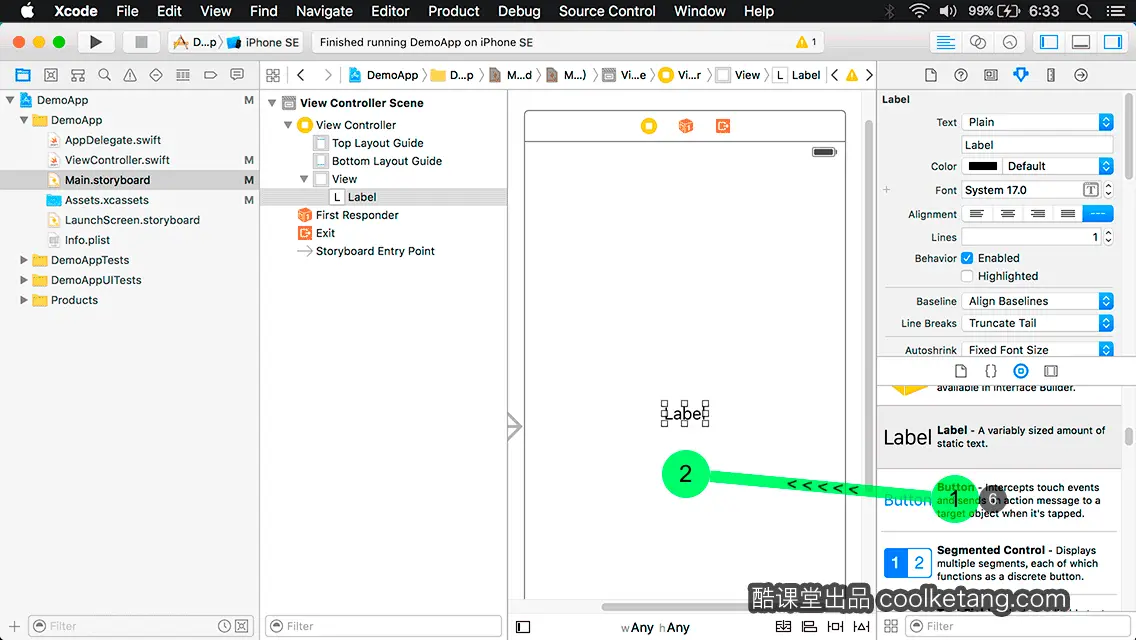Go back in editor history
Viewport: 1136px width, 640px height.
click(x=301, y=75)
